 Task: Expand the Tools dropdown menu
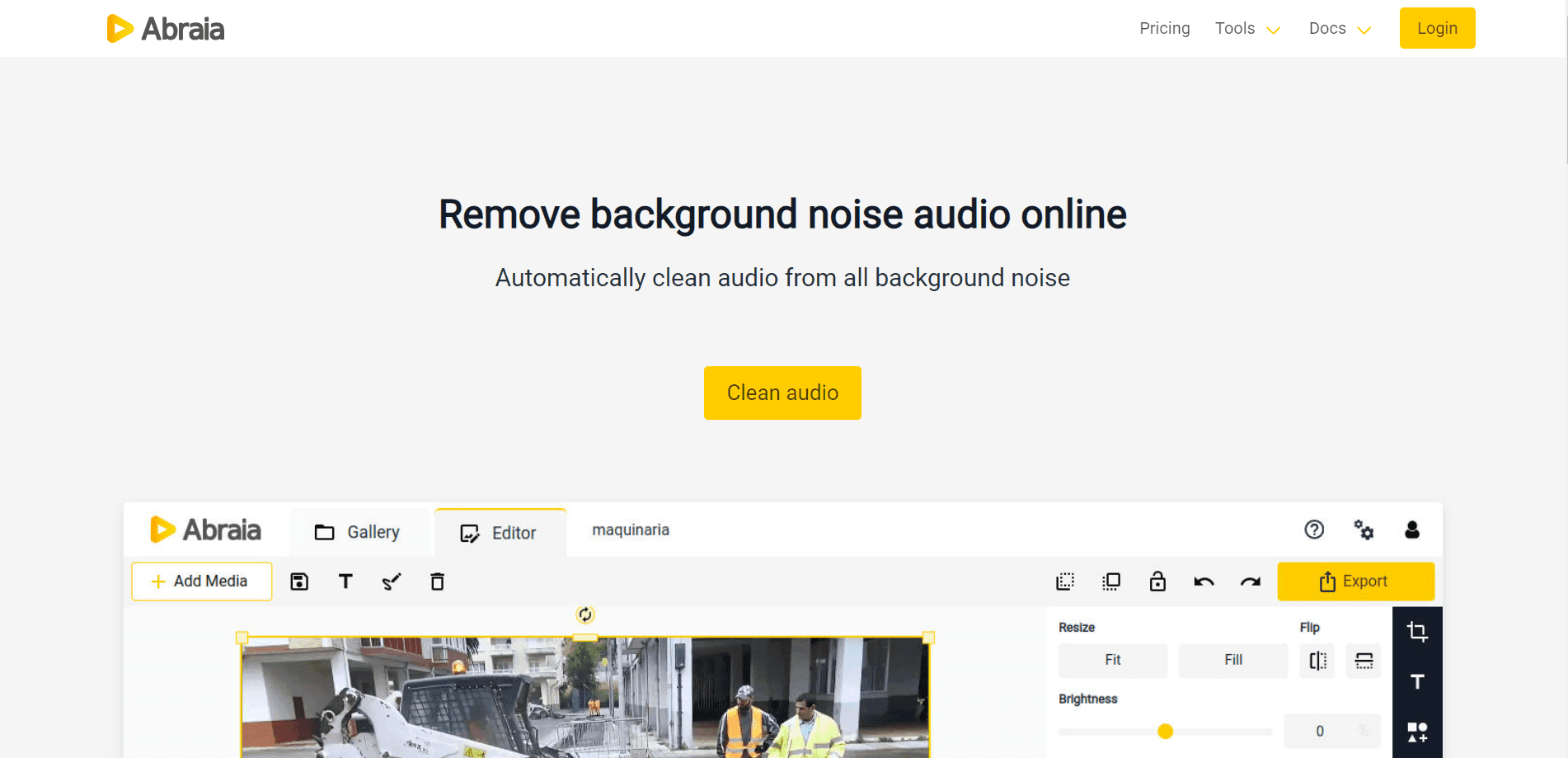tap(1247, 29)
